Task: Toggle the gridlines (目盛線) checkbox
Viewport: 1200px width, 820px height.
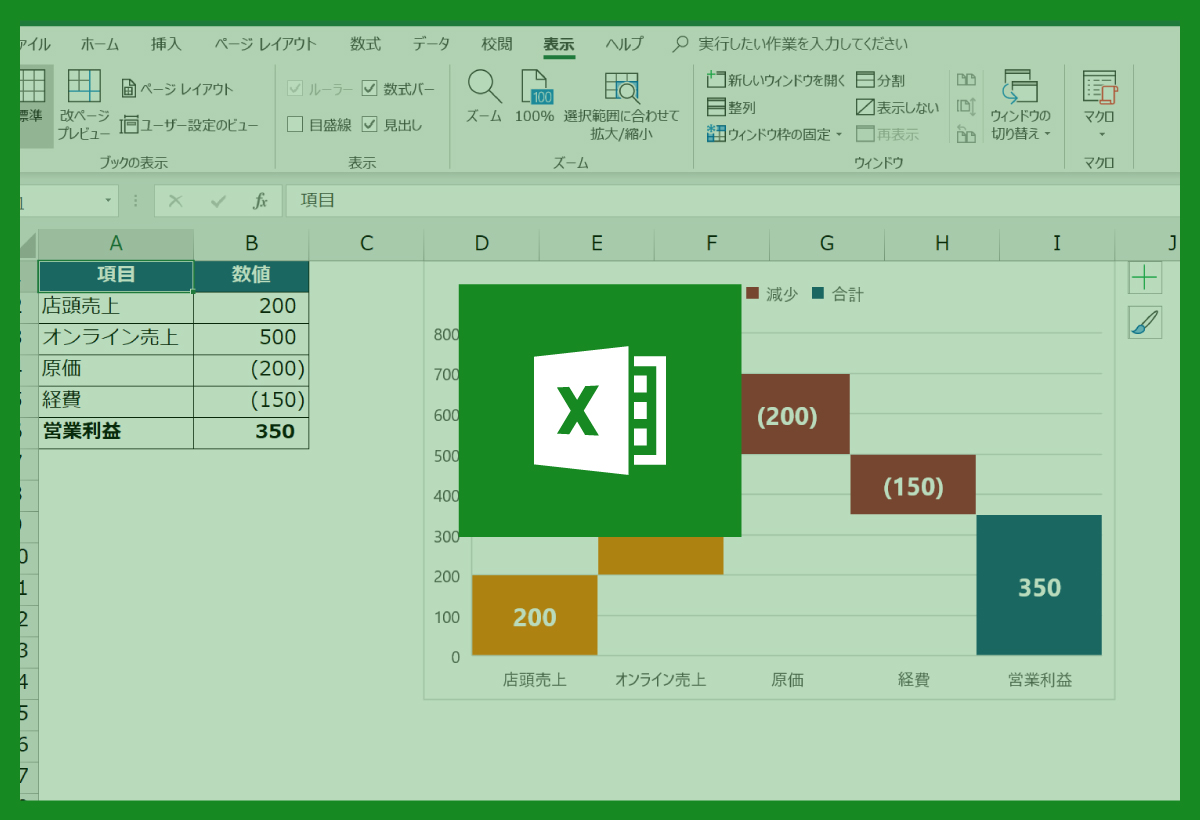Action: pos(295,125)
